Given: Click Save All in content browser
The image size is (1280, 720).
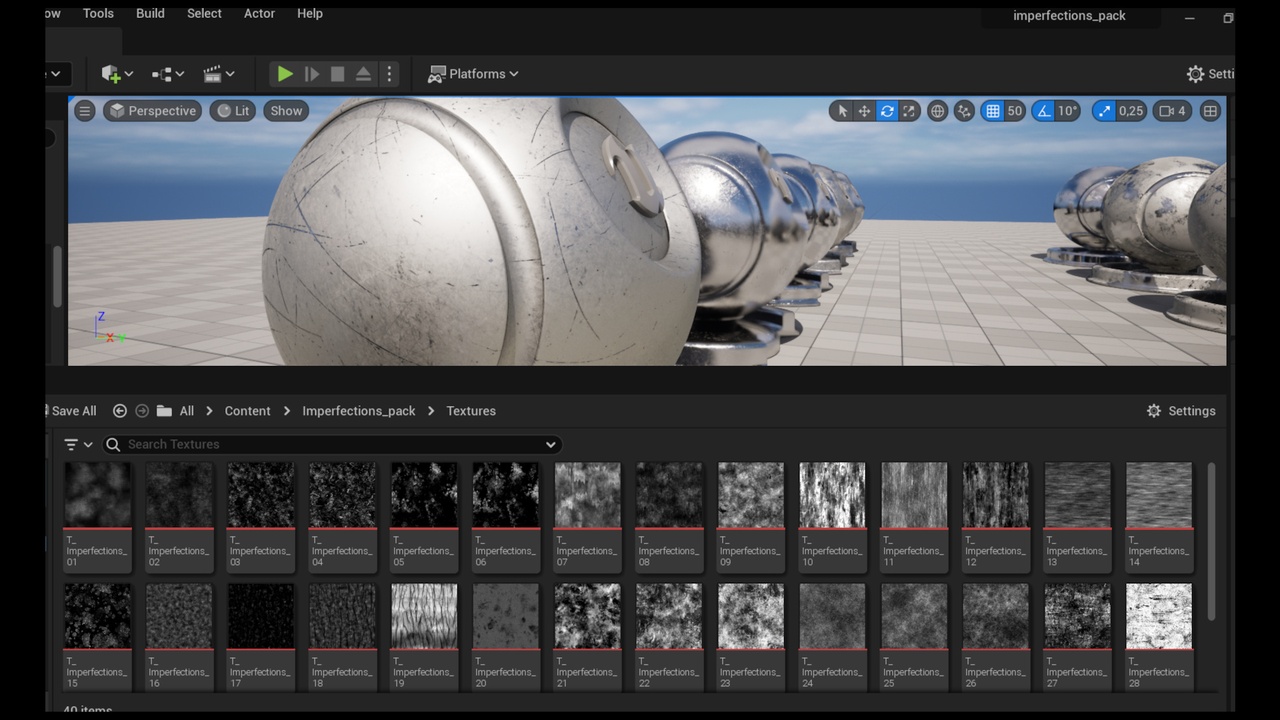Looking at the screenshot, I should click(72, 411).
